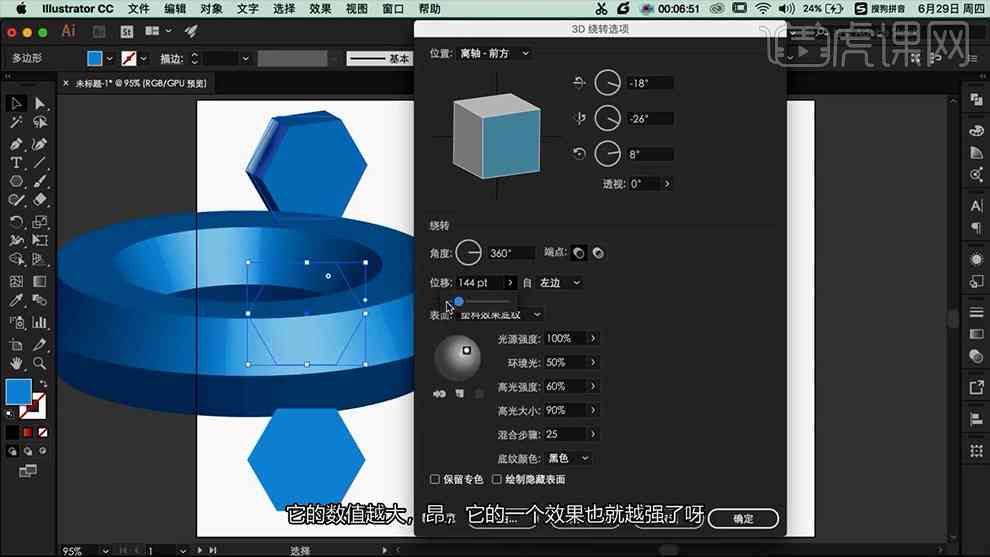Viewport: 990px width, 557px height.
Task: Expand the light intensity 100% arrow
Action: pyautogui.click(x=593, y=338)
